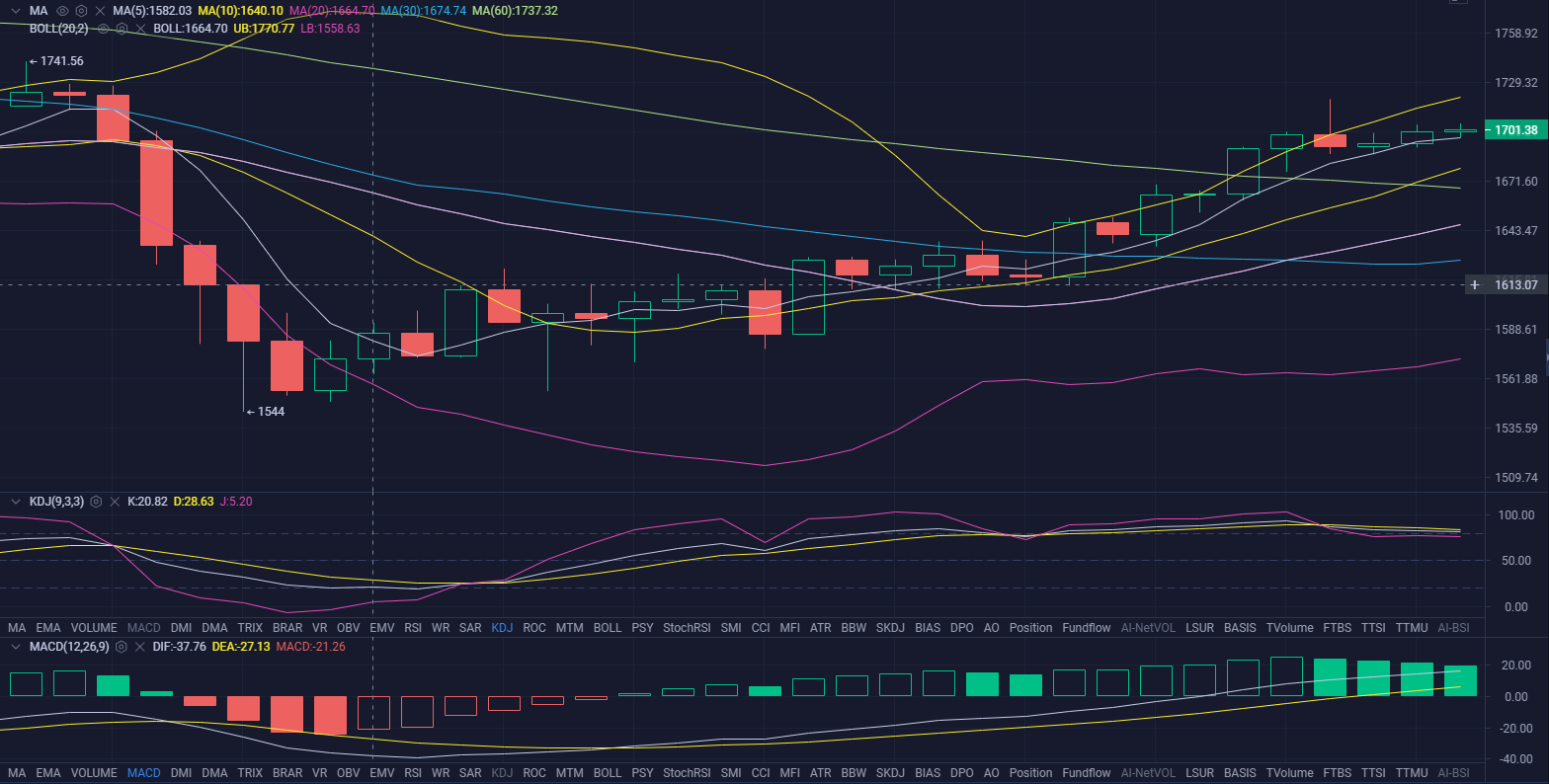Click the D:28.63 KDJ value
Viewport: 1549px width, 784px height.
coord(194,502)
